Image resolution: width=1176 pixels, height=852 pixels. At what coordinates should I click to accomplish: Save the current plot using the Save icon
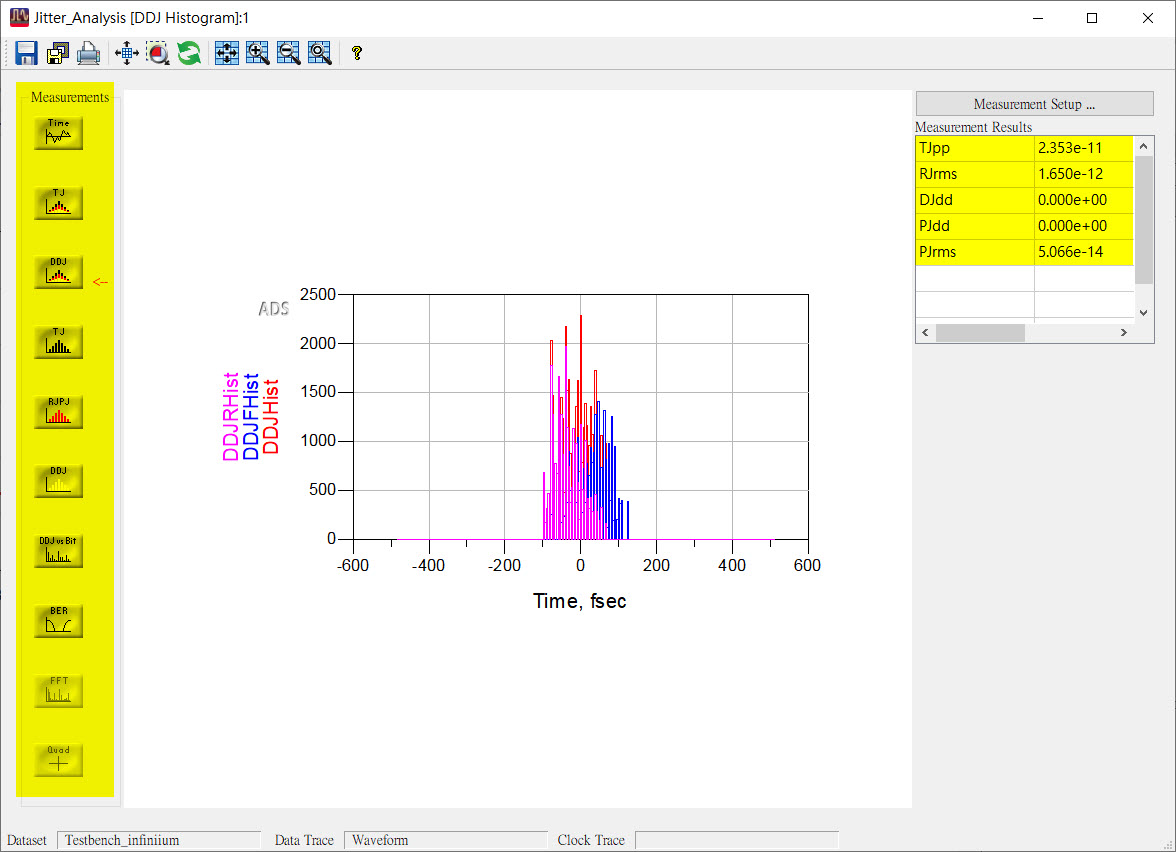click(26, 53)
